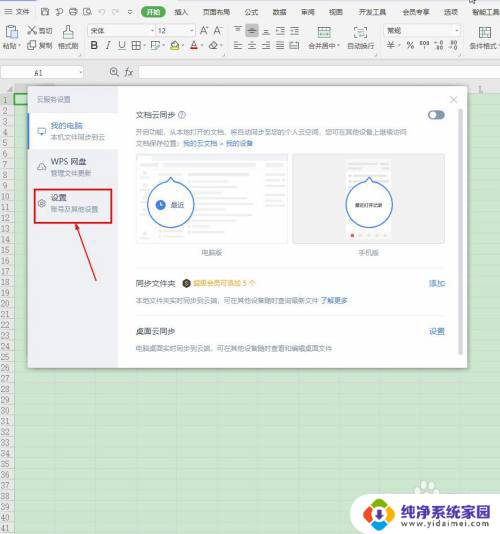Increase font size with larger A icon

[204, 31]
